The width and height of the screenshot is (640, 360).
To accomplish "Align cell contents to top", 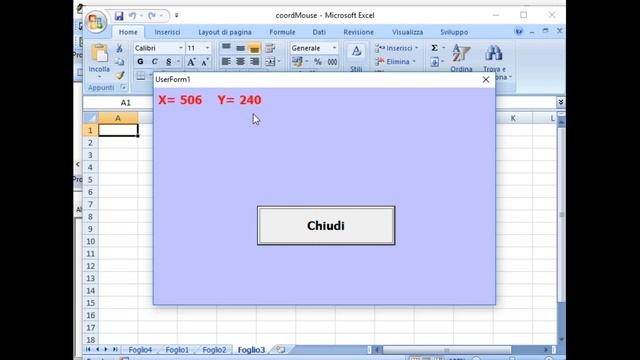I will tap(226, 48).
